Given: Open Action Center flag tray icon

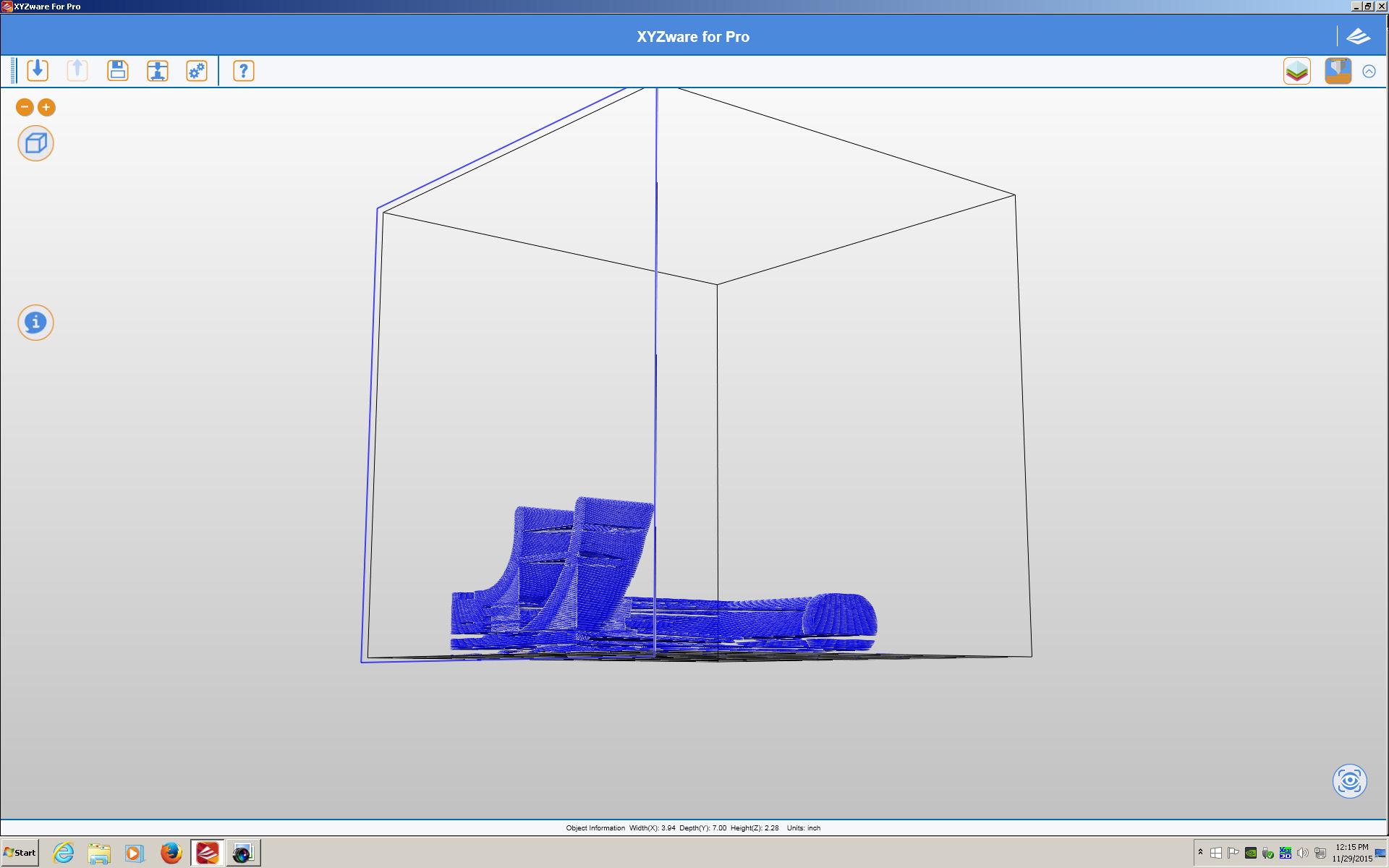Looking at the screenshot, I should tap(1233, 853).
